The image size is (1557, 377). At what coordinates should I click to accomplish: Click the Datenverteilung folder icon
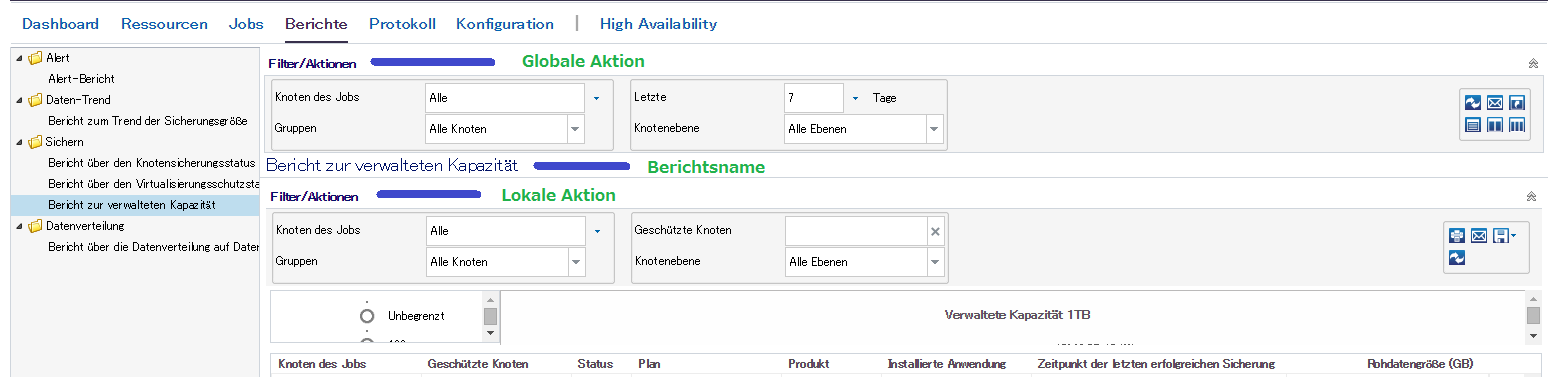point(35,226)
